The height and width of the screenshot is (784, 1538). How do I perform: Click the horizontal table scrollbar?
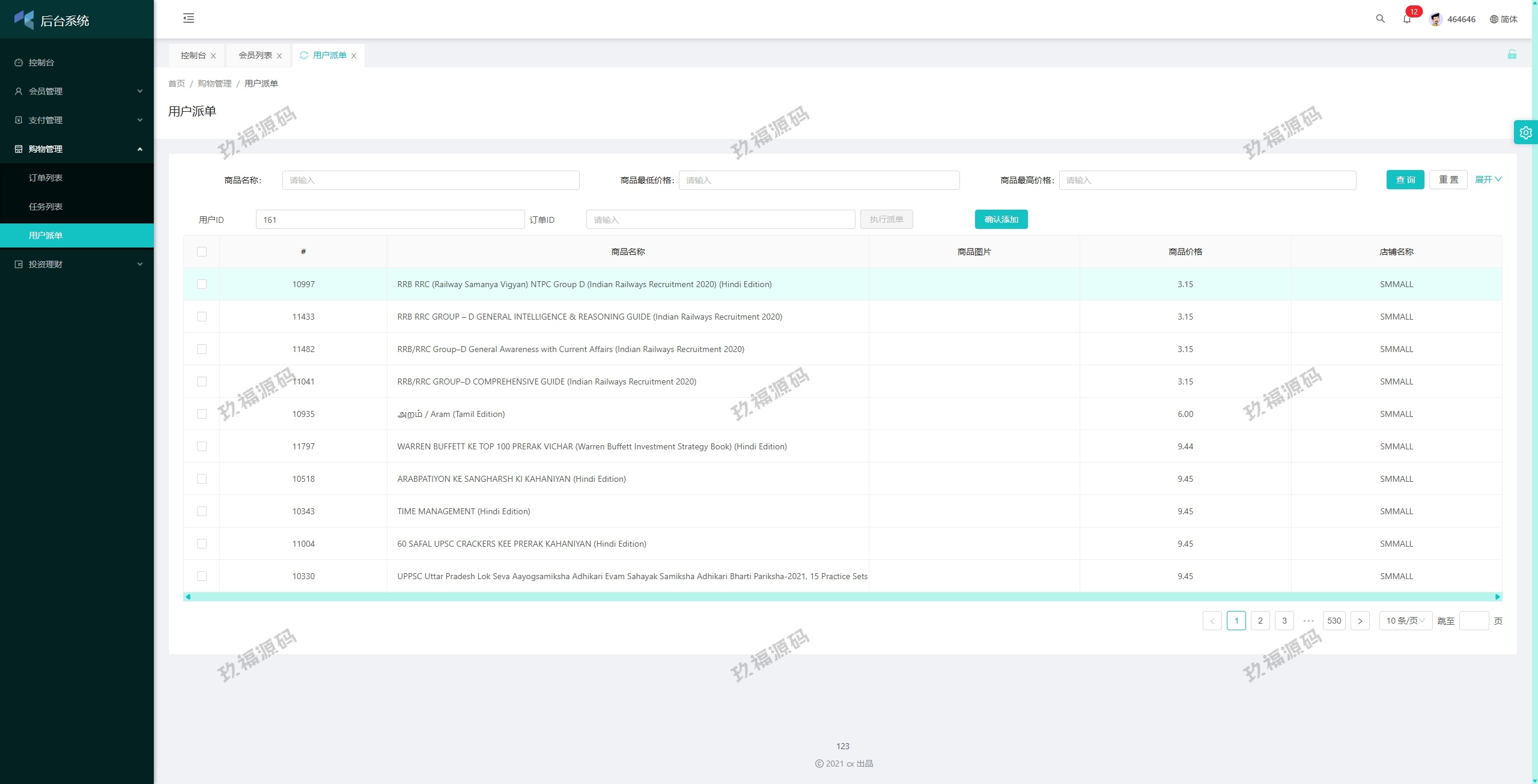click(x=841, y=597)
